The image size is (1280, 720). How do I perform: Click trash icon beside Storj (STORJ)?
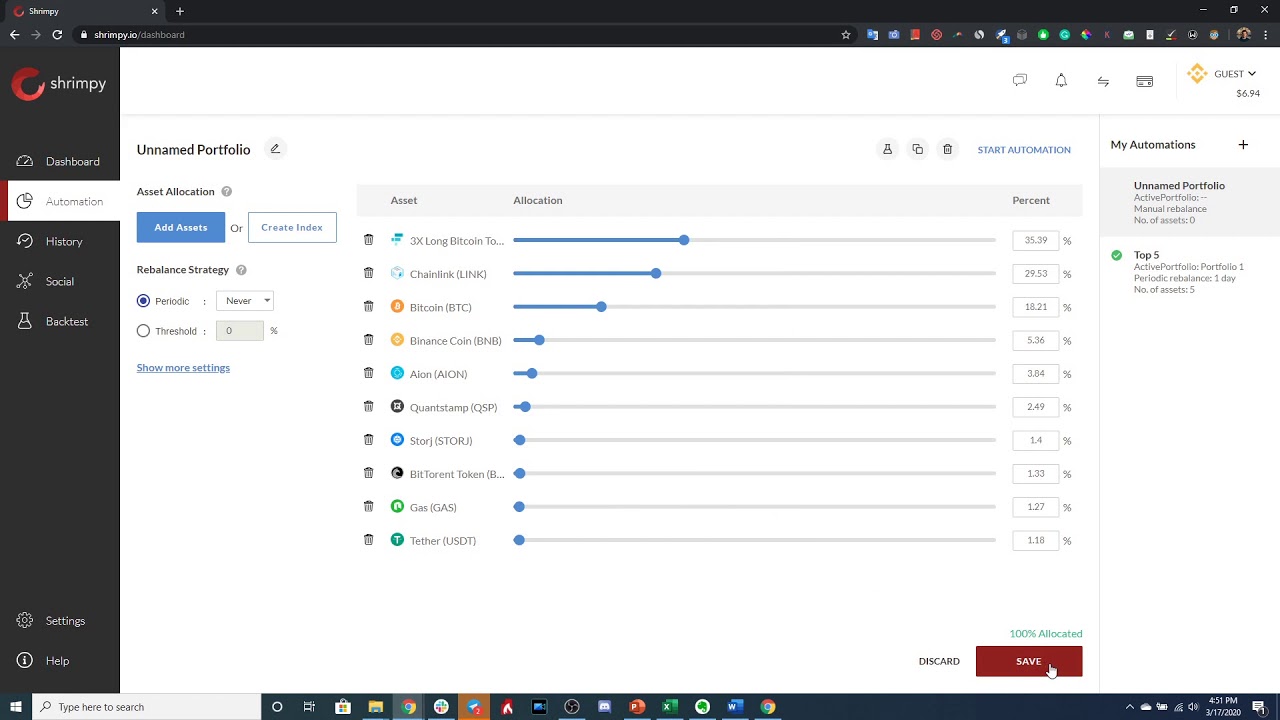[x=368, y=440]
